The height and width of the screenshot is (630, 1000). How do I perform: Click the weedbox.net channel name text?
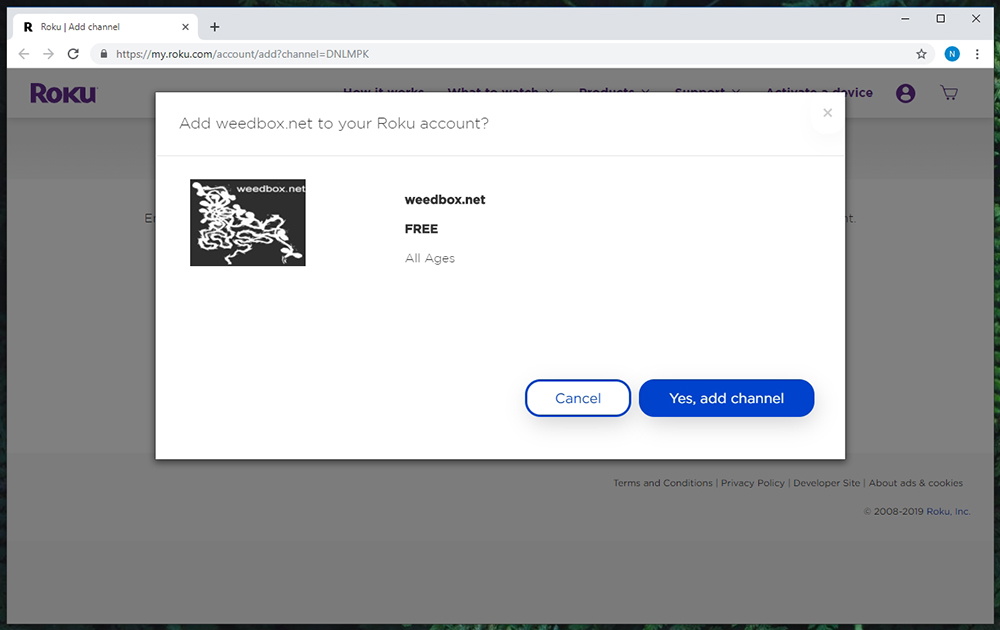tap(445, 200)
